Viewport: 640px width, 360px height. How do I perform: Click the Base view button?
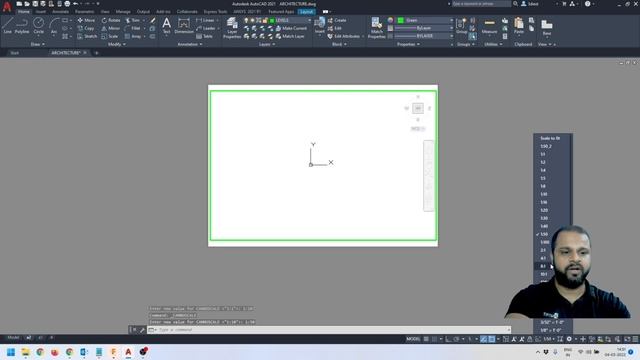547,27
